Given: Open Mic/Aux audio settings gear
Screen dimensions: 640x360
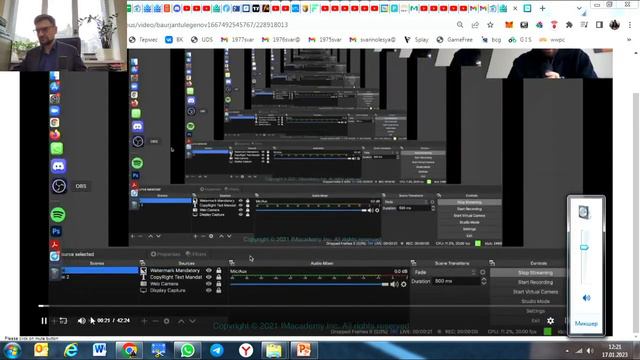Looking at the screenshot, I should [x=404, y=284].
